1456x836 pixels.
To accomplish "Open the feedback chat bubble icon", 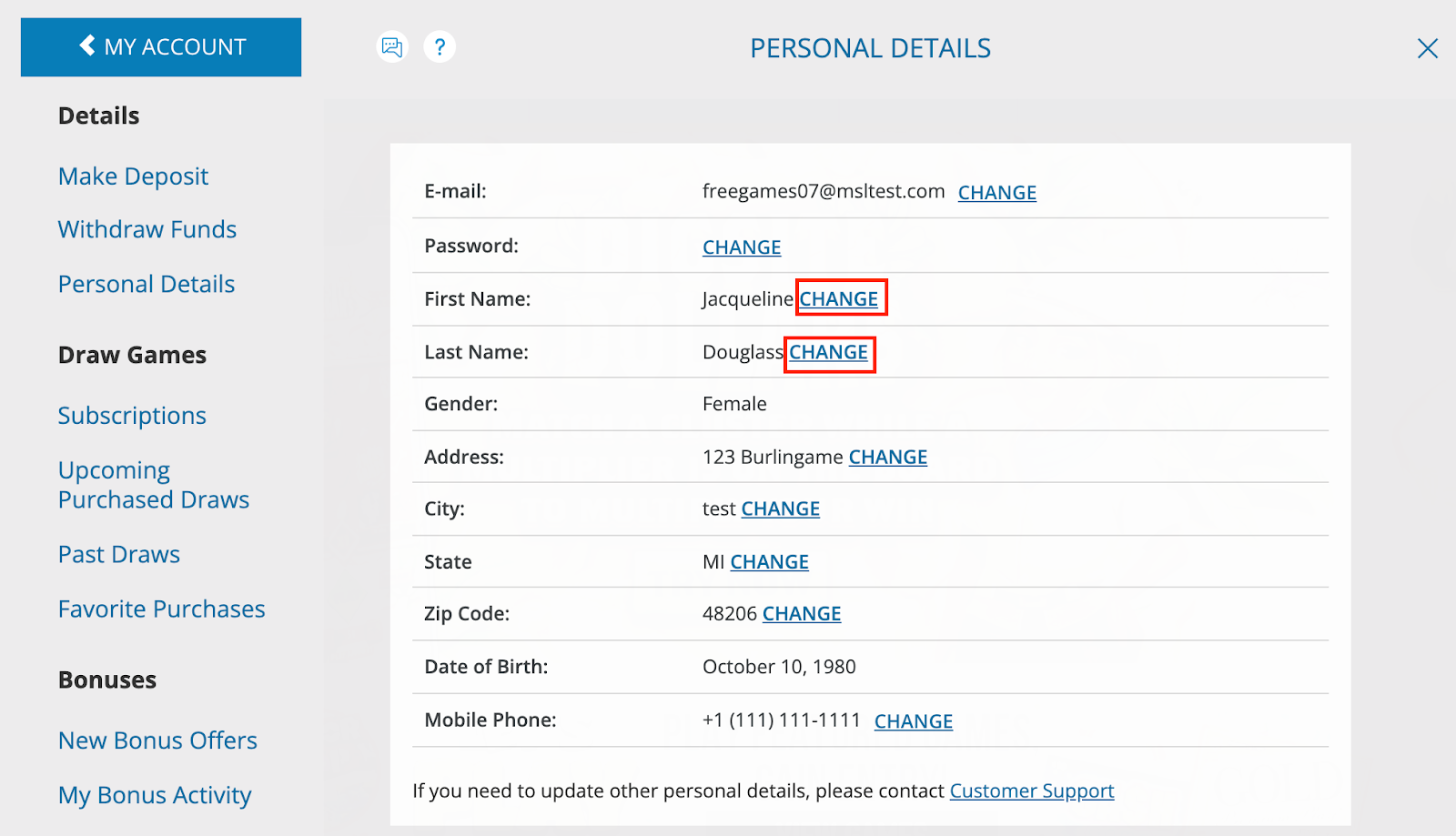I will click(x=391, y=46).
